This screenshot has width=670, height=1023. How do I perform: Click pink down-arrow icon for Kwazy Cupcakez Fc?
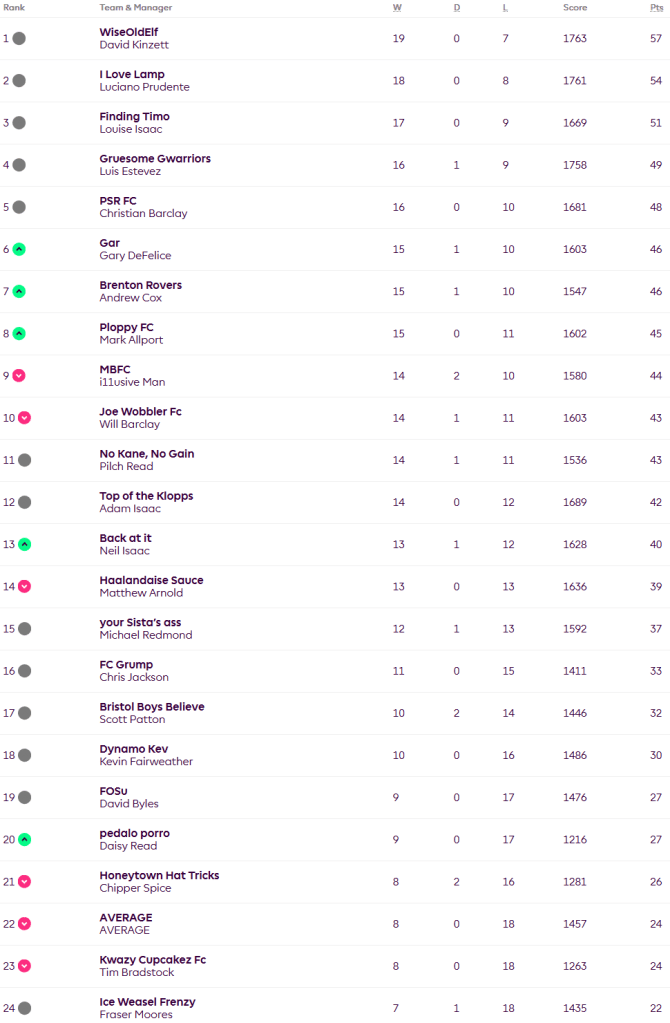coord(24,966)
